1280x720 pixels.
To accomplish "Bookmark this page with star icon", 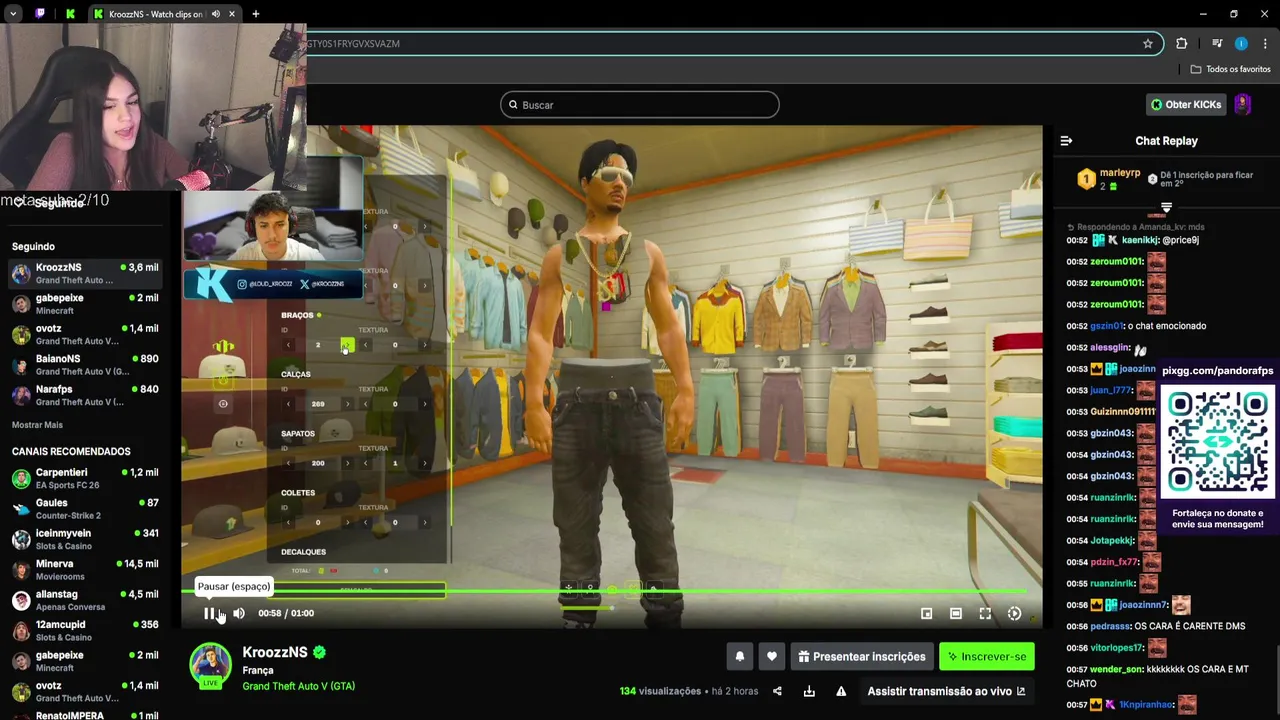I will (1148, 43).
